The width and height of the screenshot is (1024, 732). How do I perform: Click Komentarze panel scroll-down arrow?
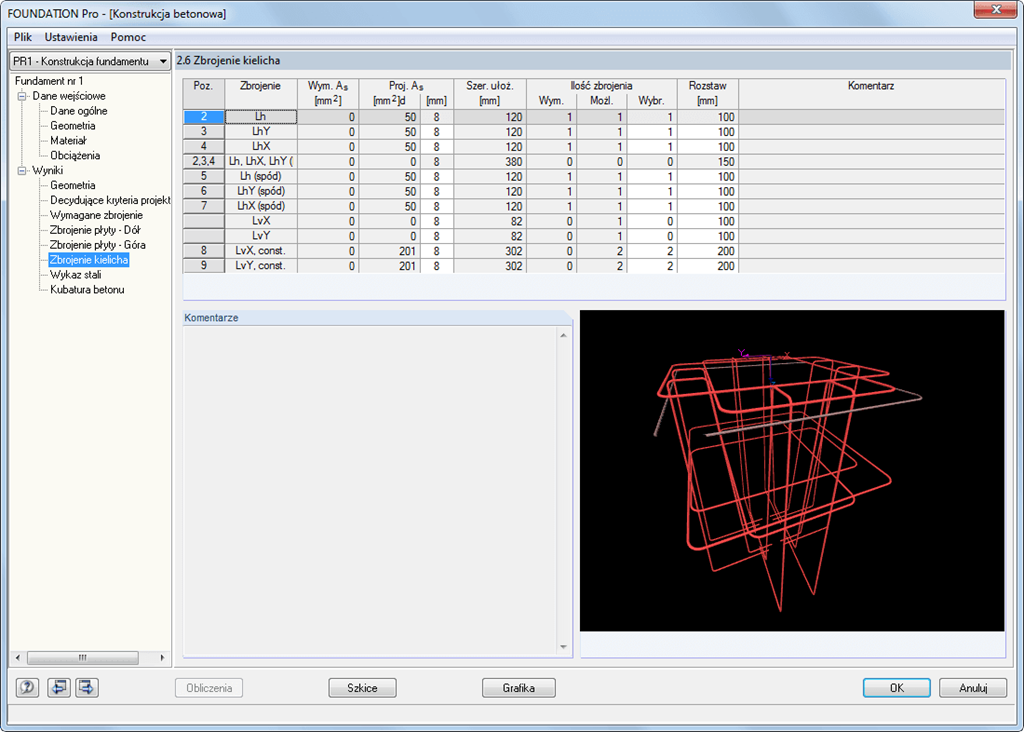563,647
